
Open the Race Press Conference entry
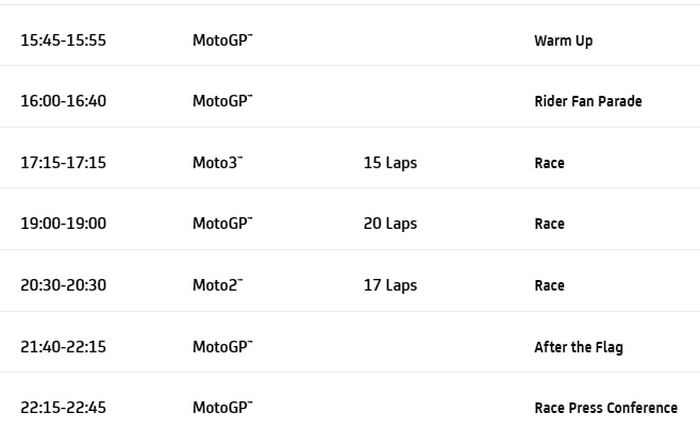tap(605, 408)
